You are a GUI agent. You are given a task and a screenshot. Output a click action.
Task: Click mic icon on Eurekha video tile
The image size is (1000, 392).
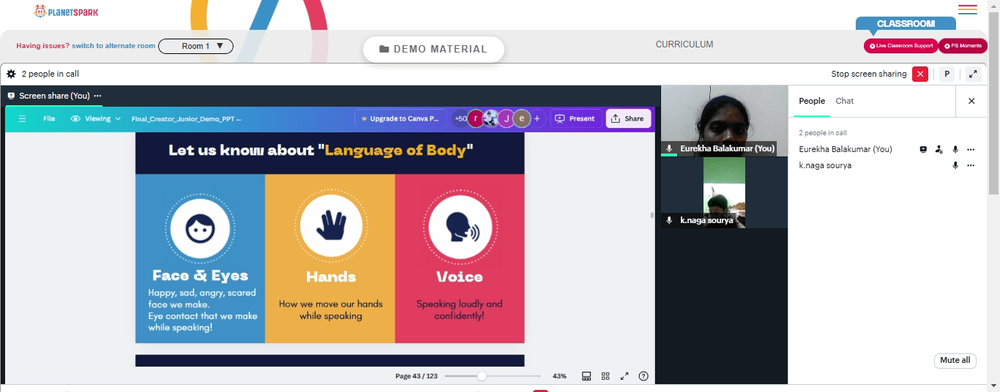point(669,149)
